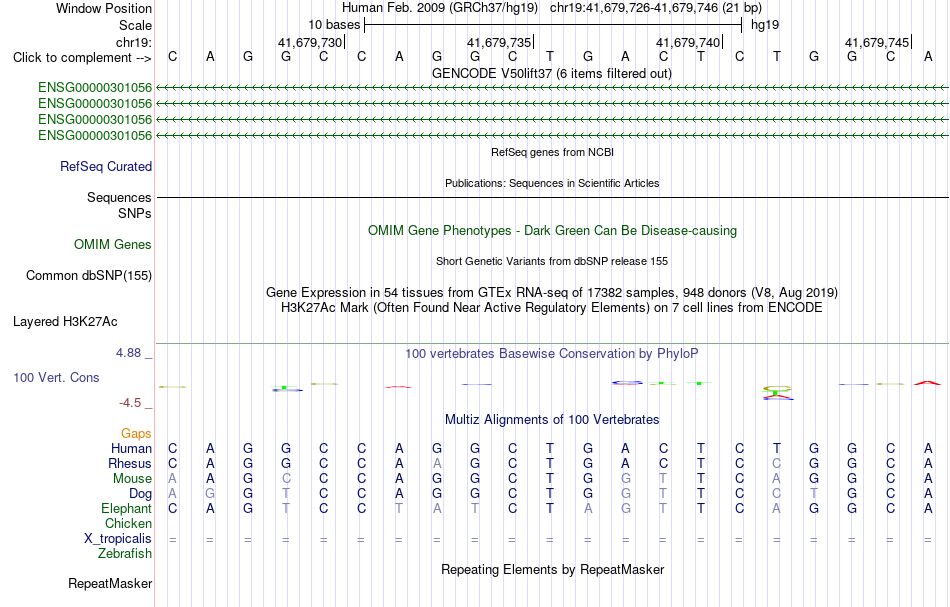Open 'Publications: Sequences in Scientific Articles' title

point(552,183)
